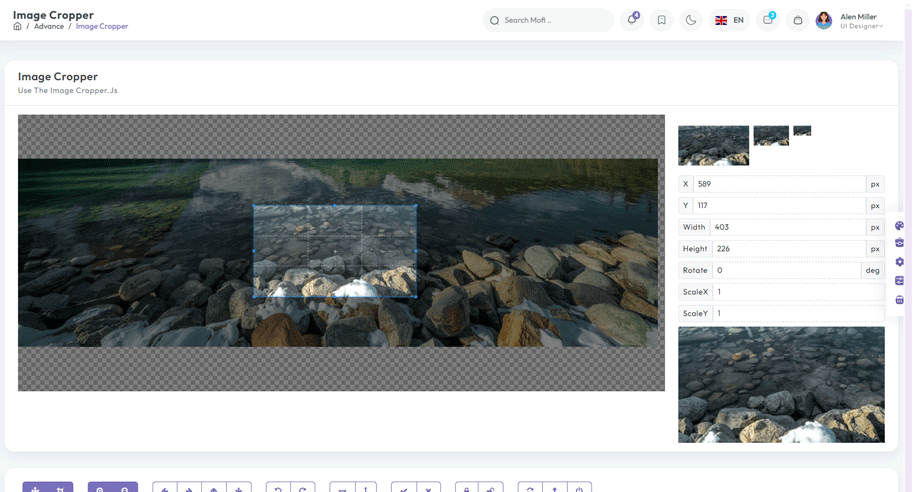
Task: Open the color palette customizer icon
Action: click(899, 226)
